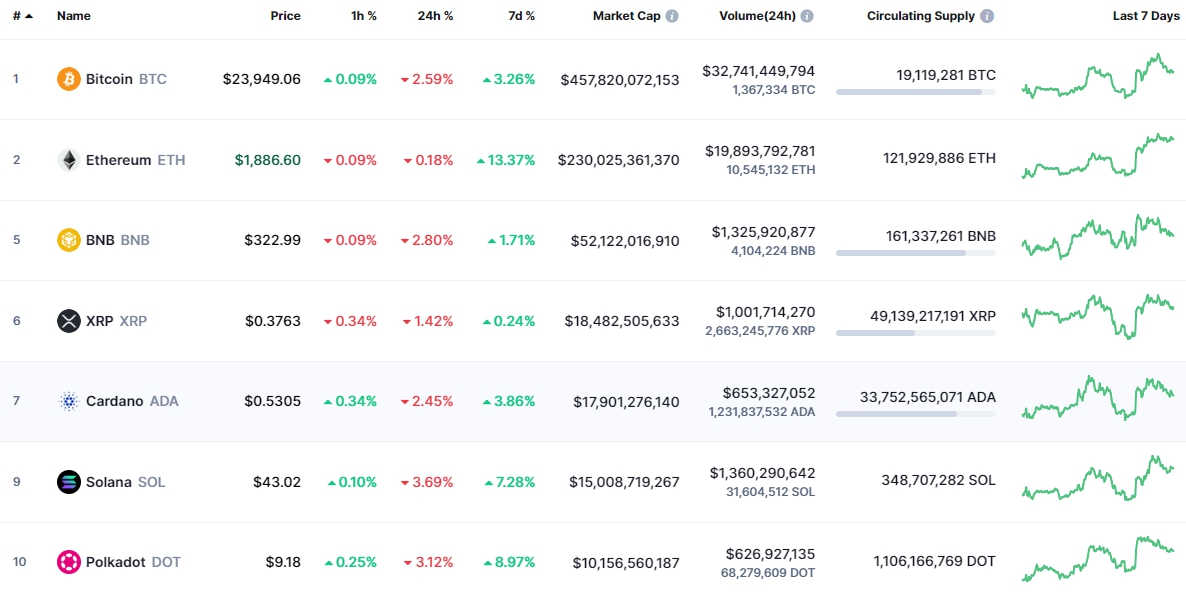The width and height of the screenshot is (1186, 599).
Task: Sort by rank using # column header
Action: (x=23, y=16)
